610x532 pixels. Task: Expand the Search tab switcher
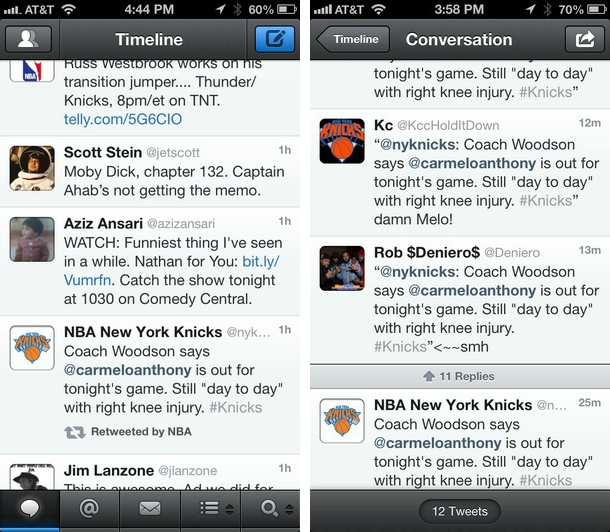273,508
